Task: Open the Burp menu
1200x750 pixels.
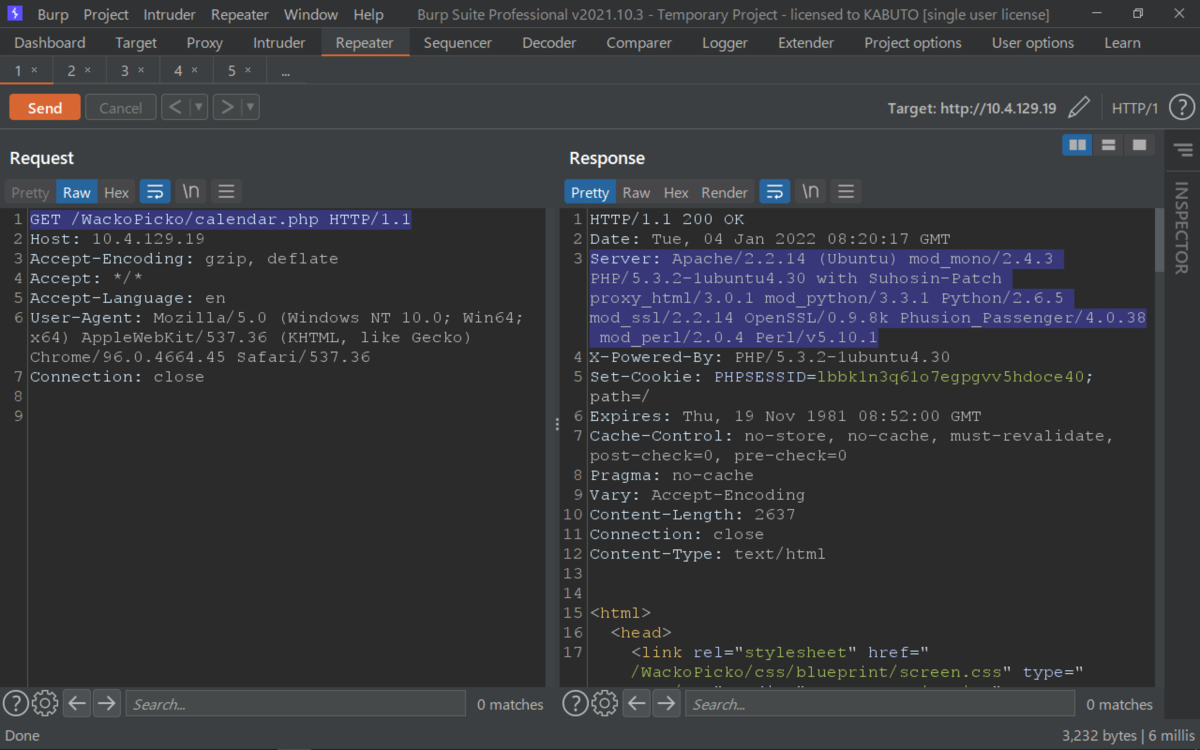Action: [53, 14]
